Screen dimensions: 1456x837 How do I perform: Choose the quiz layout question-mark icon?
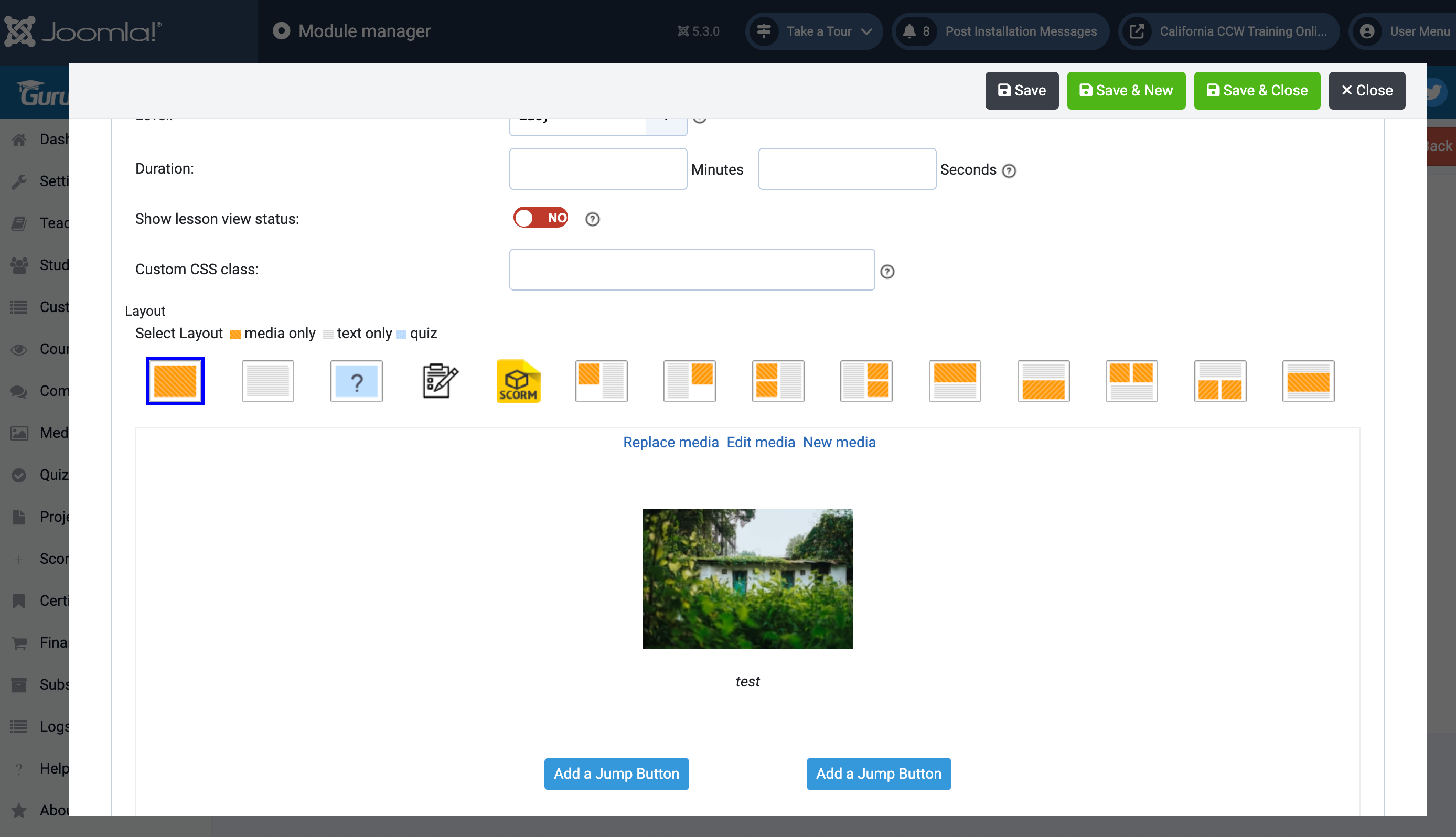(x=356, y=381)
